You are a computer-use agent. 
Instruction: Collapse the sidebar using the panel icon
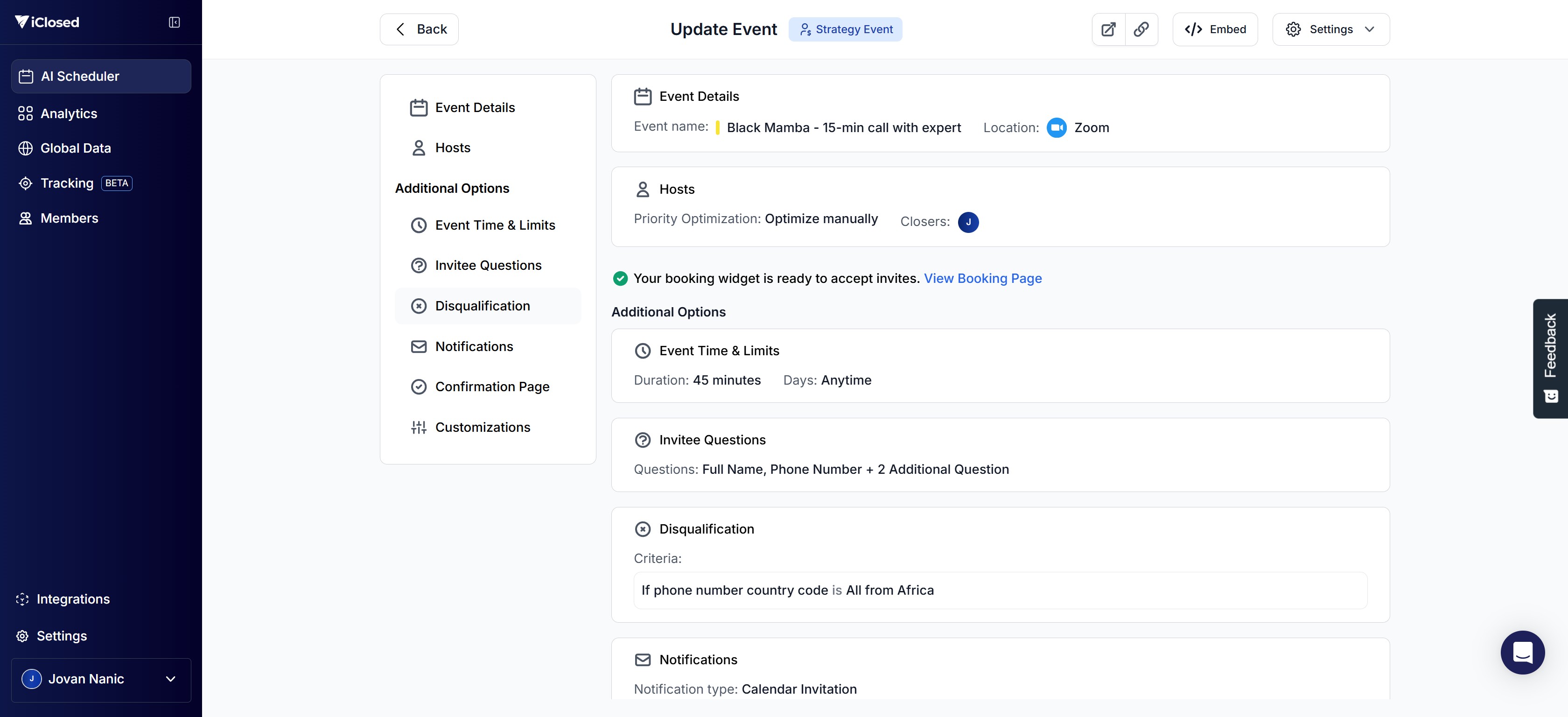[174, 22]
